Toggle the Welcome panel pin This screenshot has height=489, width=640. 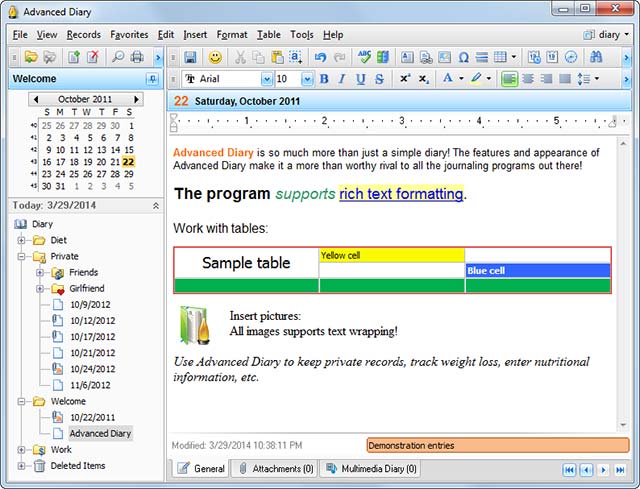[153, 79]
